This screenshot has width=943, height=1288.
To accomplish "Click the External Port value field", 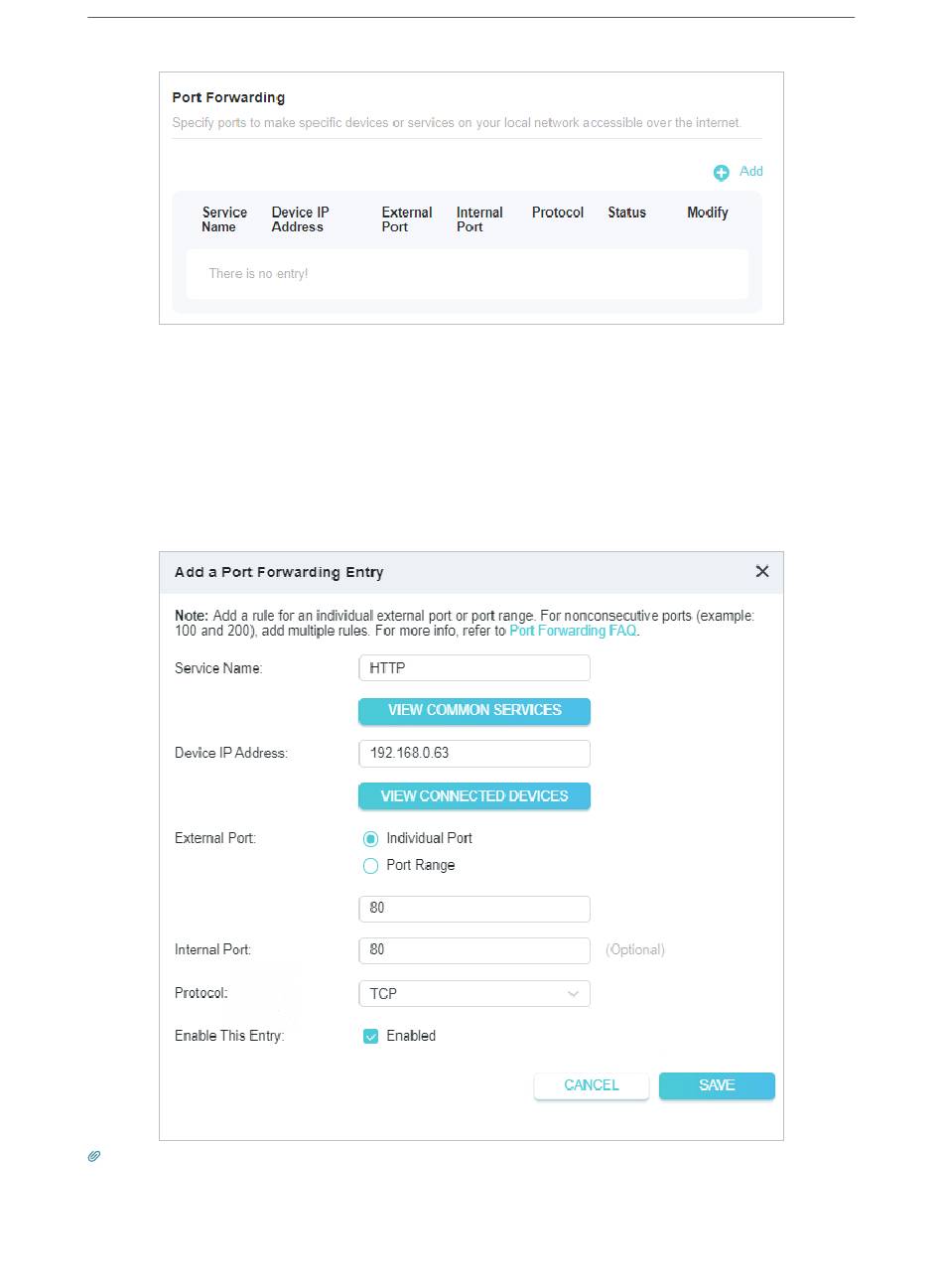I will (473, 909).
